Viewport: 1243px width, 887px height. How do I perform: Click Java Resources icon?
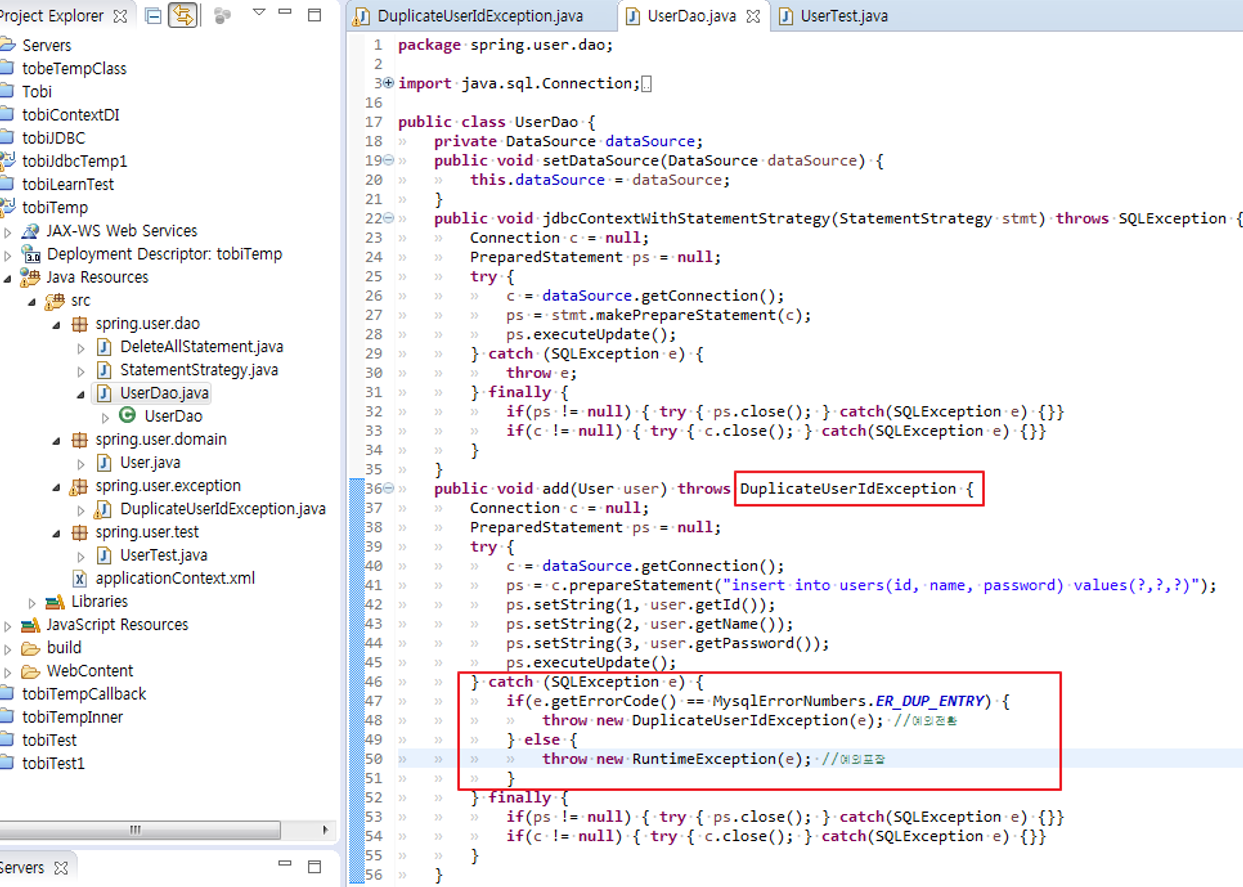pos(31,277)
